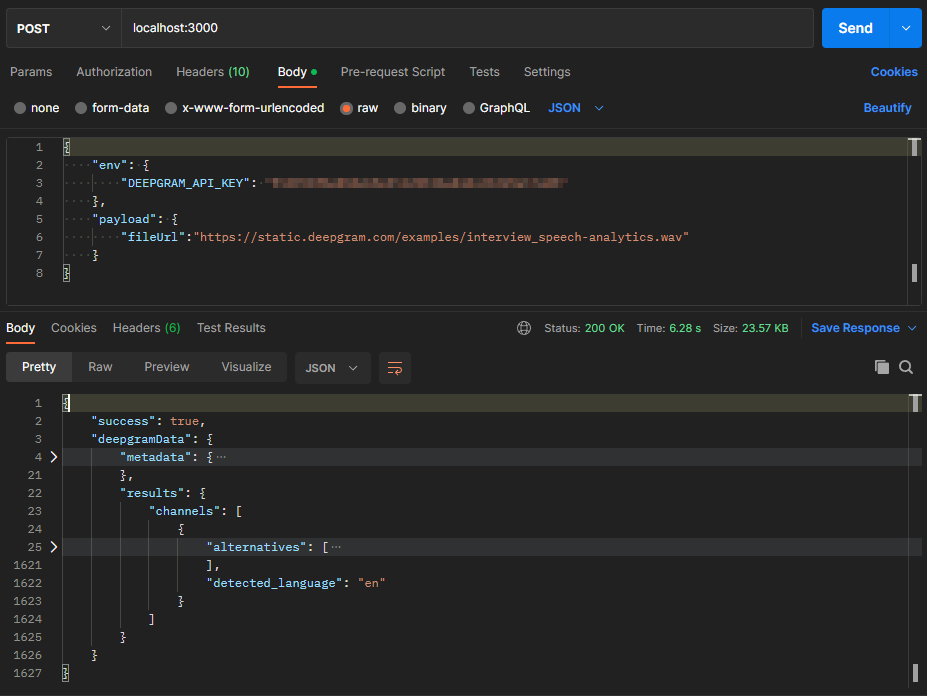This screenshot has width=927, height=696.
Task: Select the none body option
Action: click(37, 108)
